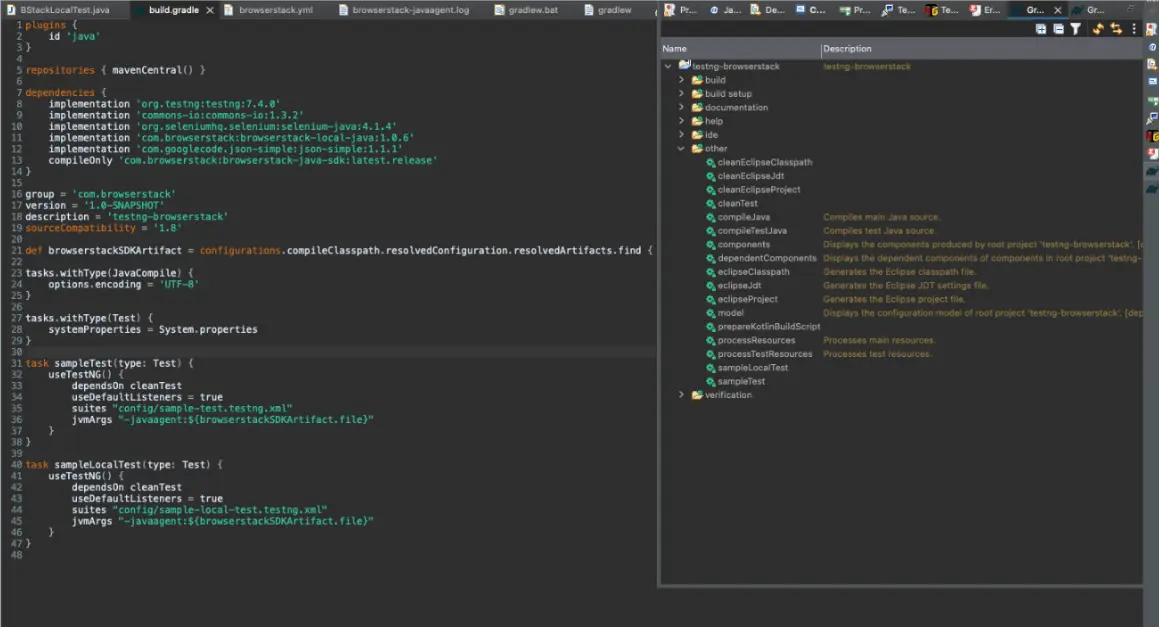
Task: Refresh tasks with the yellow refresh icon
Action: pos(1098,29)
